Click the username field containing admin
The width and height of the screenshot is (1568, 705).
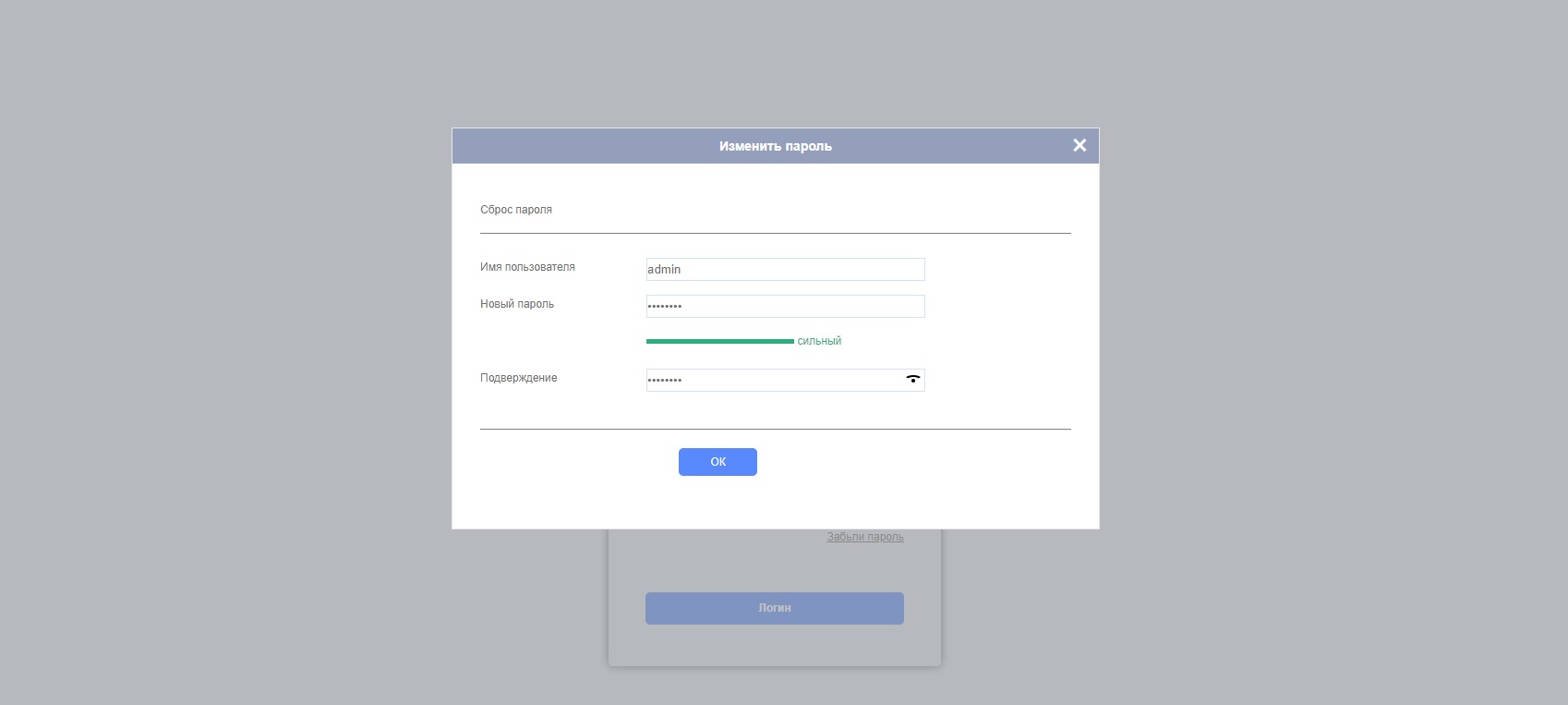[x=785, y=269]
